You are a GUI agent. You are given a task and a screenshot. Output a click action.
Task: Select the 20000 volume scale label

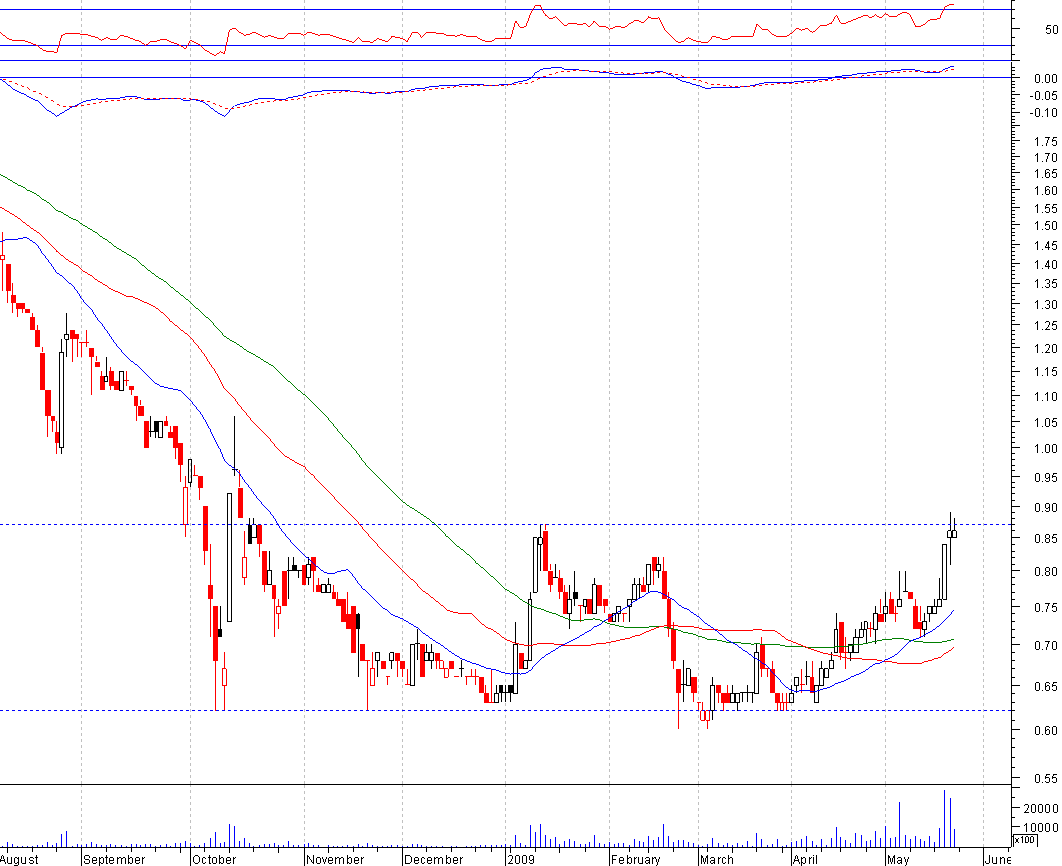[x=1040, y=808]
